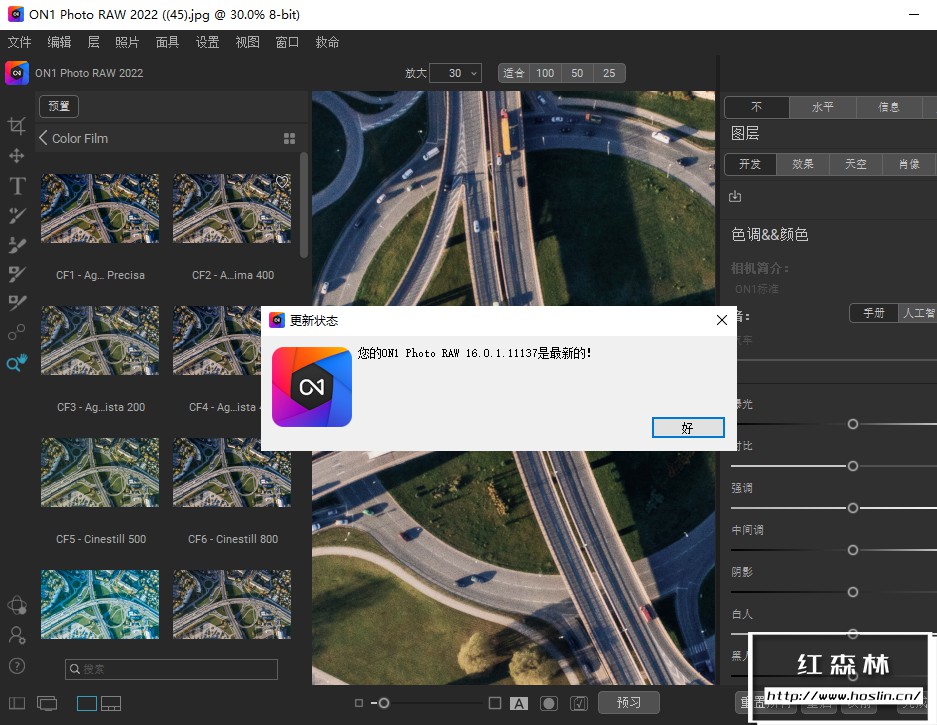Click the thumbnail size slider handle
The width and height of the screenshot is (937, 725).
[x=383, y=703]
